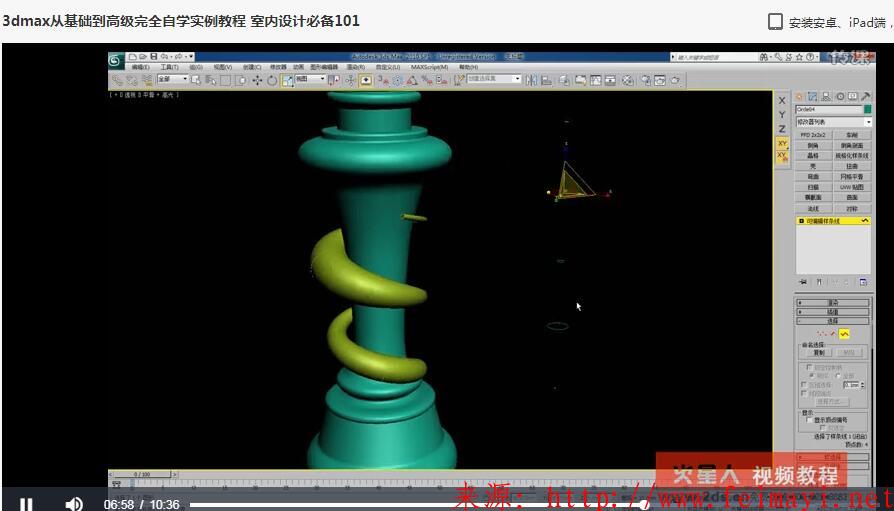Open the 工具(T) menu

click(170, 68)
